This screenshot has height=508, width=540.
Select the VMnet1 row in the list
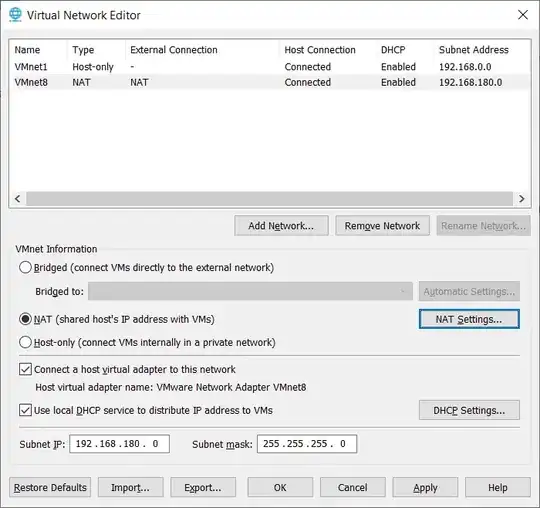click(269, 66)
